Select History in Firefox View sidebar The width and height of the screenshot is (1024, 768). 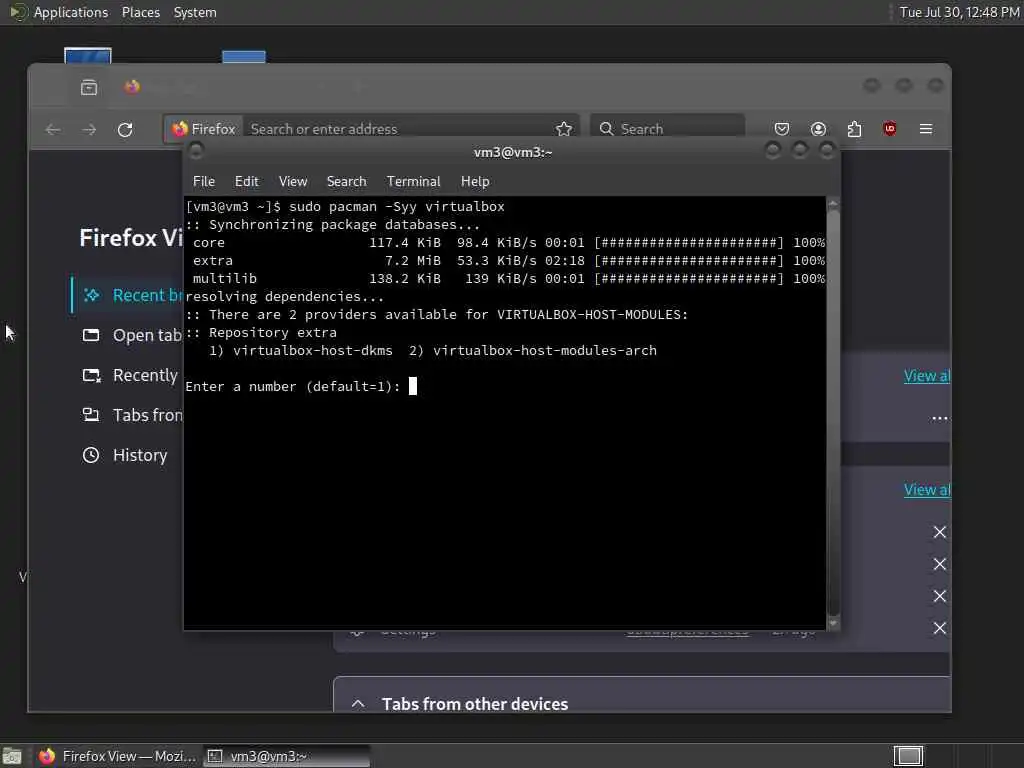(x=128, y=455)
